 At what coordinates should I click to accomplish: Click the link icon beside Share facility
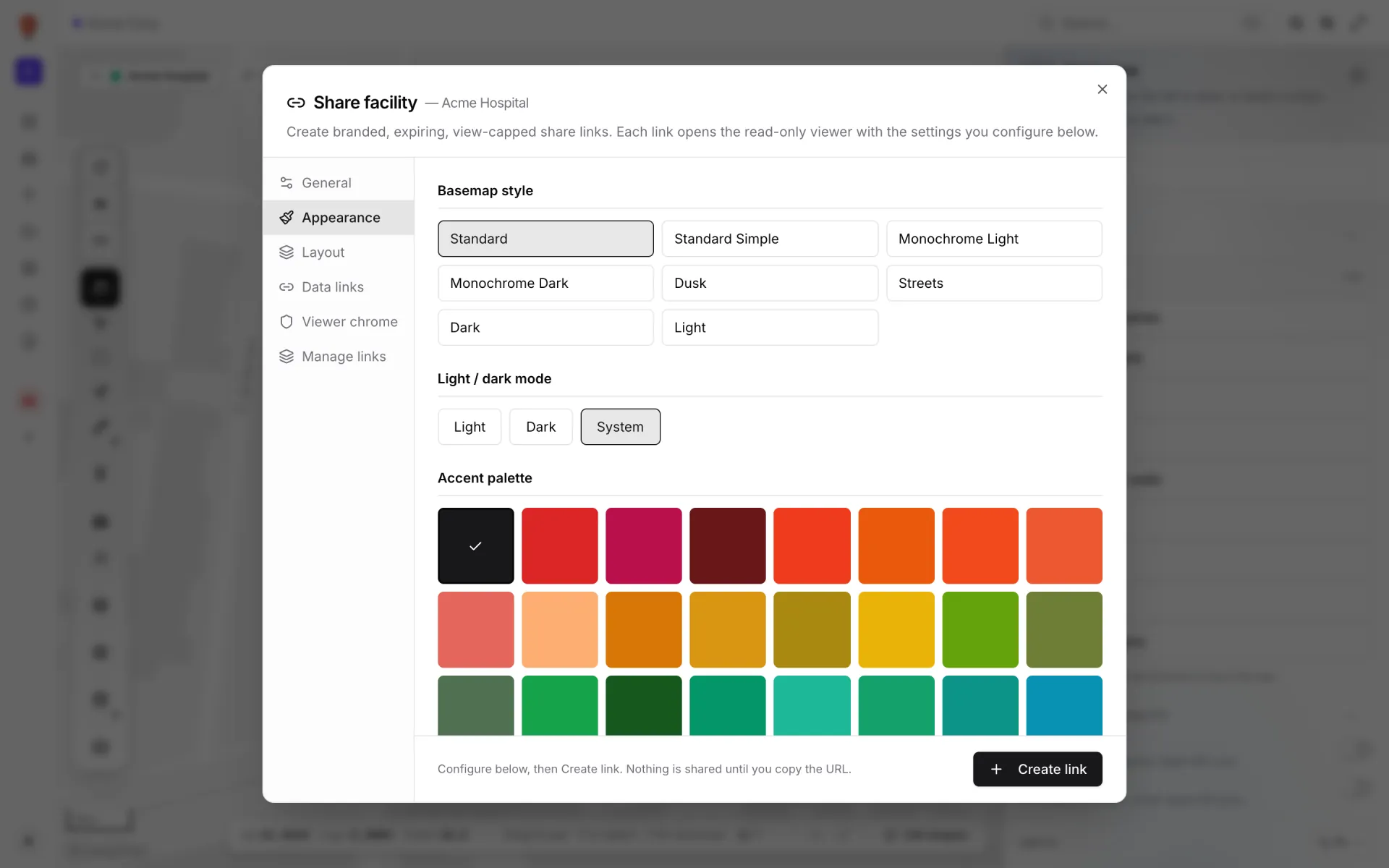296,103
